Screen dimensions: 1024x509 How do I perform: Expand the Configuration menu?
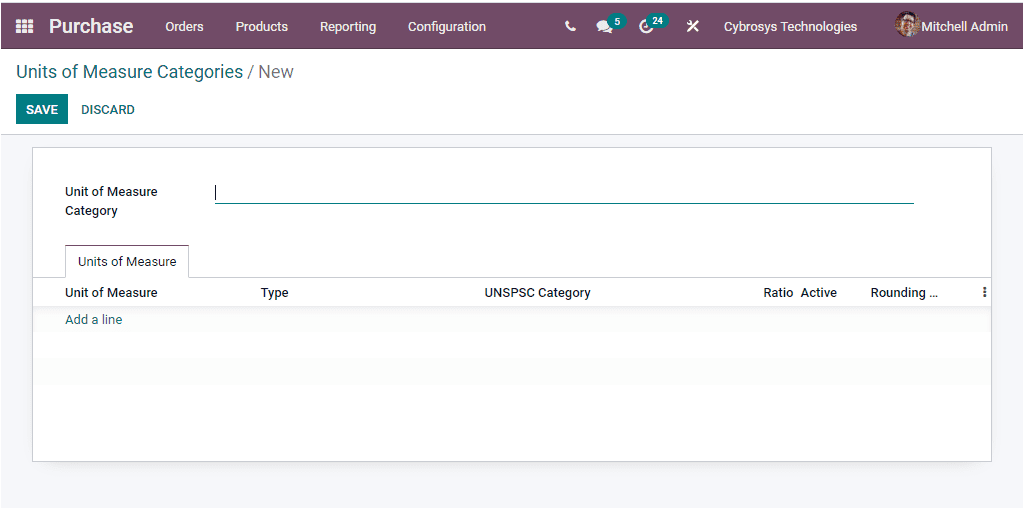point(446,27)
